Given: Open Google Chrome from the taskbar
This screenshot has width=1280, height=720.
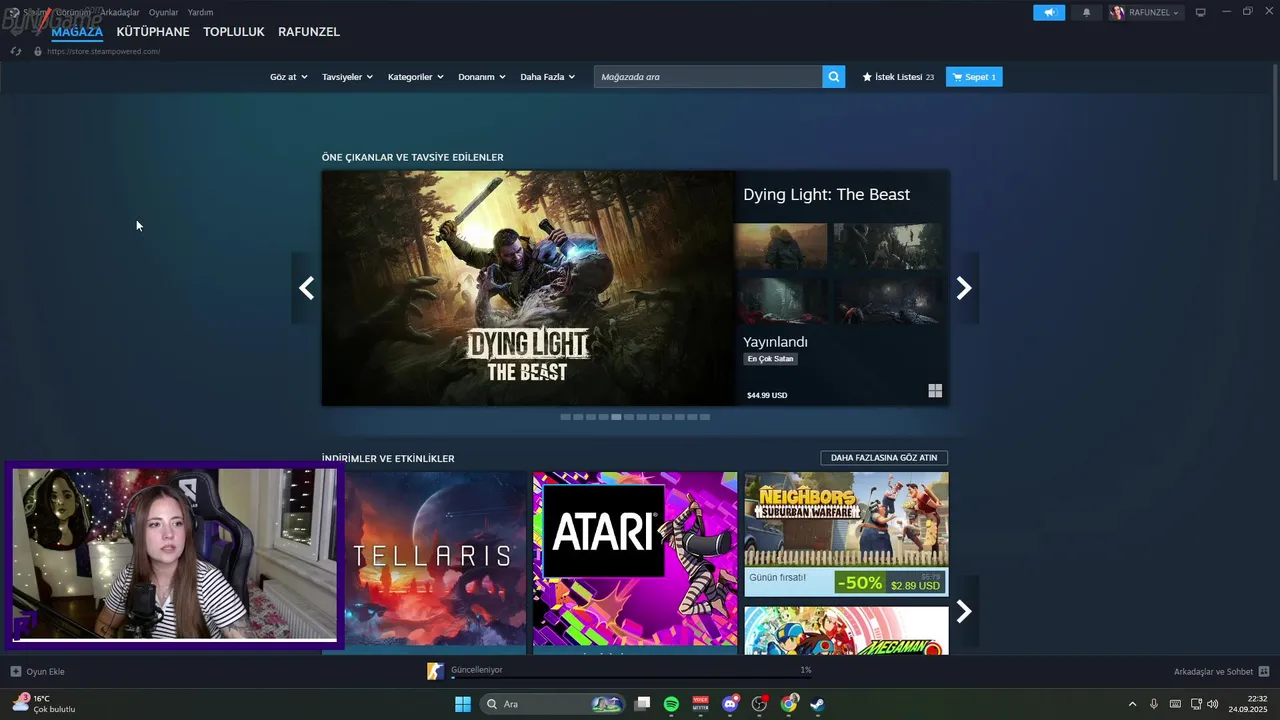Looking at the screenshot, I should pos(789,704).
